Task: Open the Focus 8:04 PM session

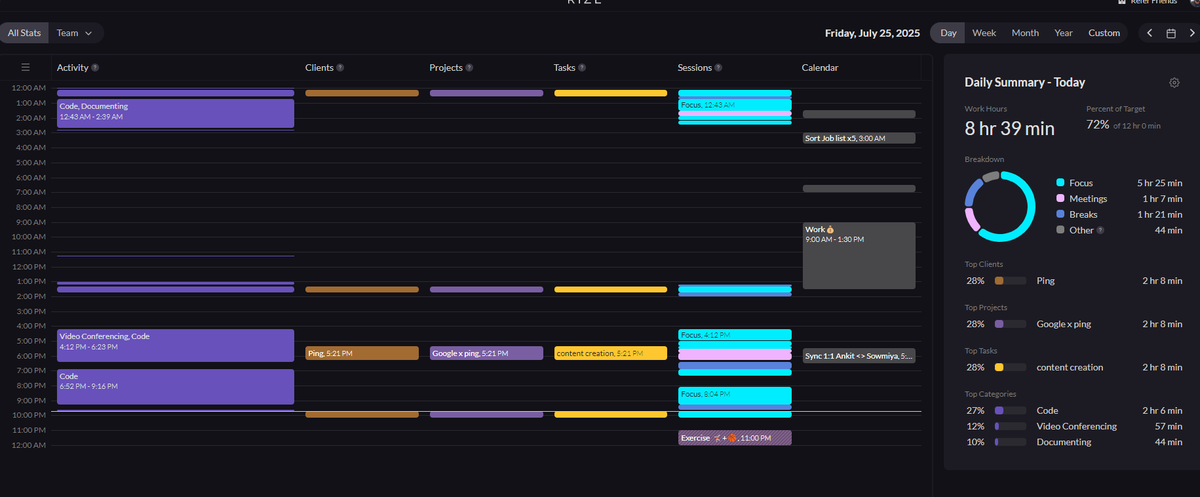Action: point(734,394)
